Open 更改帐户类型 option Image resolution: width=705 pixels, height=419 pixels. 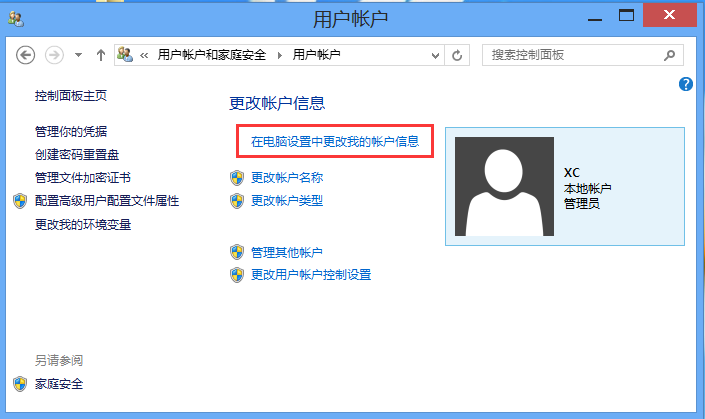tap(287, 200)
